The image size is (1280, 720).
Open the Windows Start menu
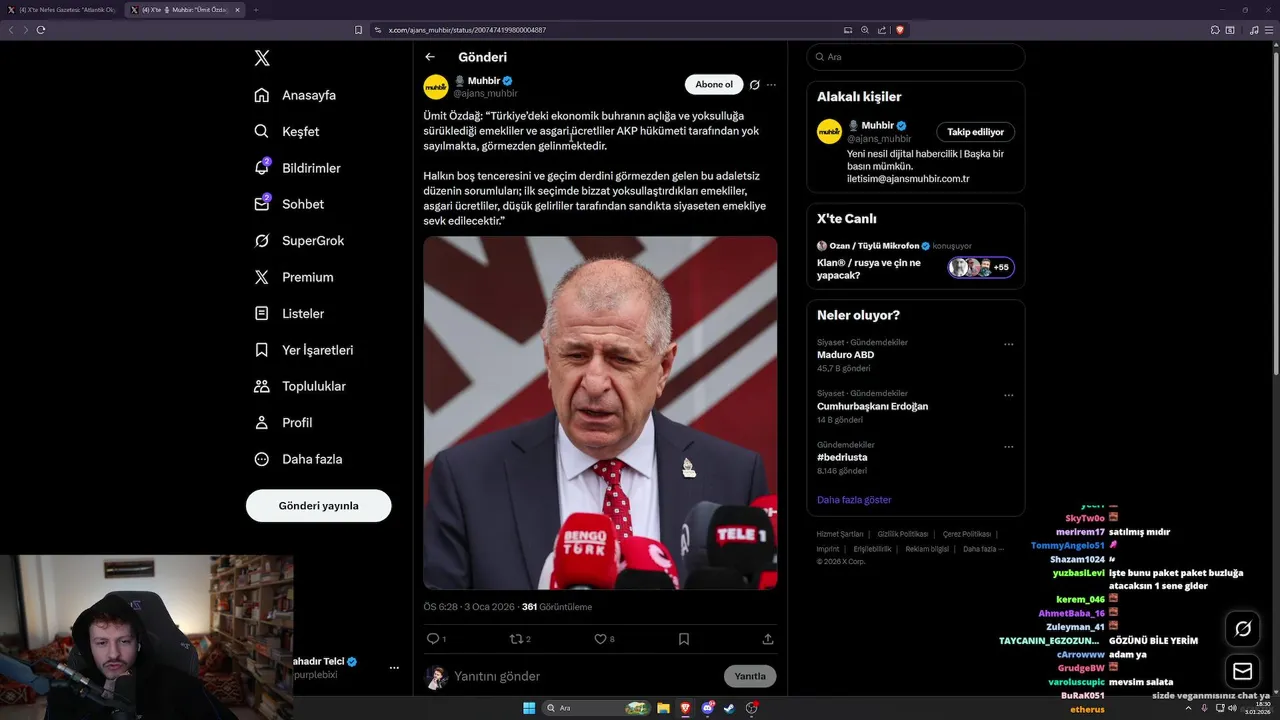[x=528, y=708]
